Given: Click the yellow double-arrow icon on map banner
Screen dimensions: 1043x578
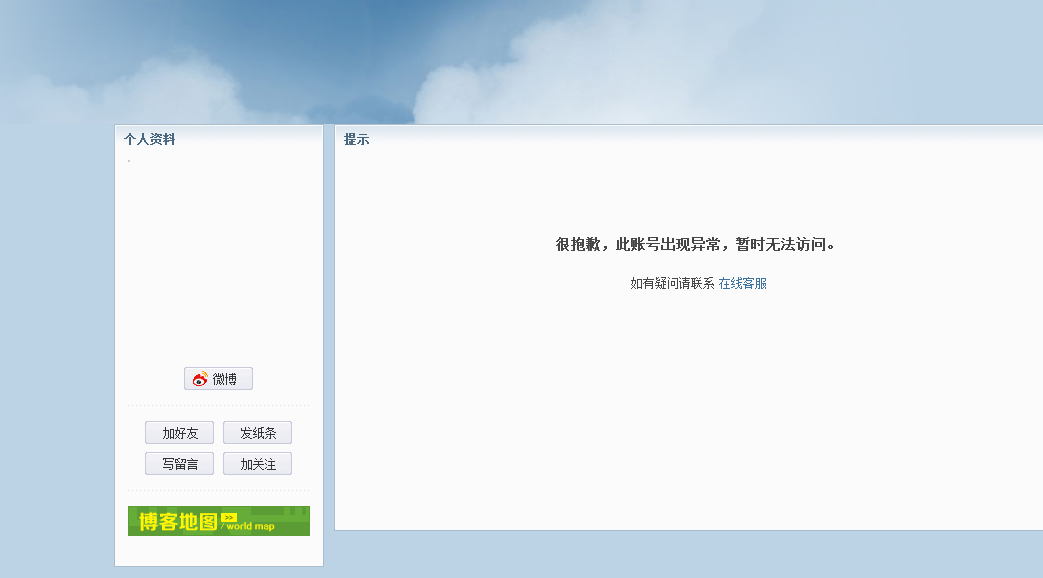Looking at the screenshot, I should click(x=230, y=515).
